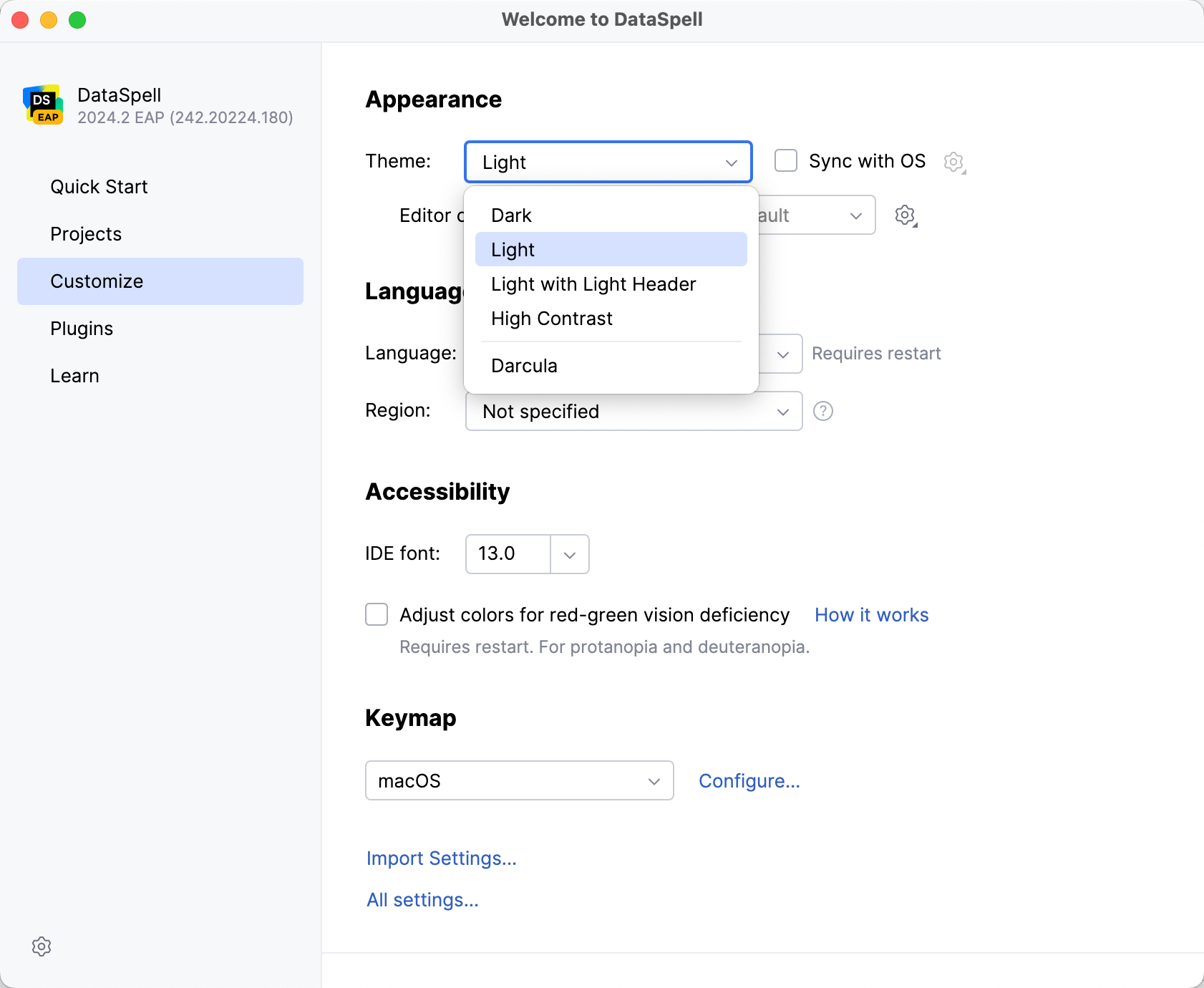Viewport: 1204px width, 988px height.
Task: Switch to the Quick Start section
Action: coord(99,186)
